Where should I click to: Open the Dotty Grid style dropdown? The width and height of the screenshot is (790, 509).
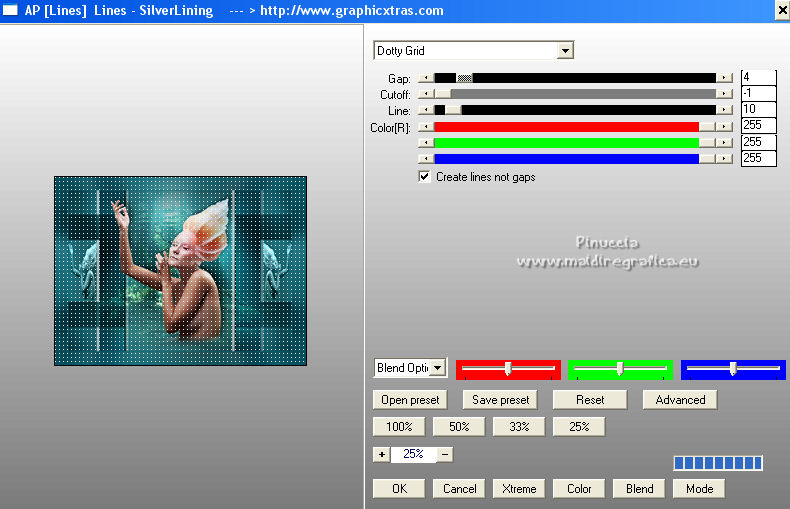[565, 50]
